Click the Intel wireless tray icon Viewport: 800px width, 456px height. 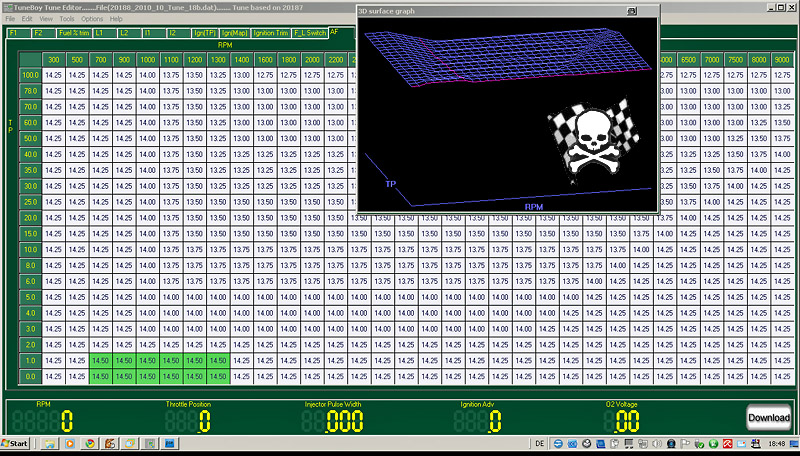[572, 444]
